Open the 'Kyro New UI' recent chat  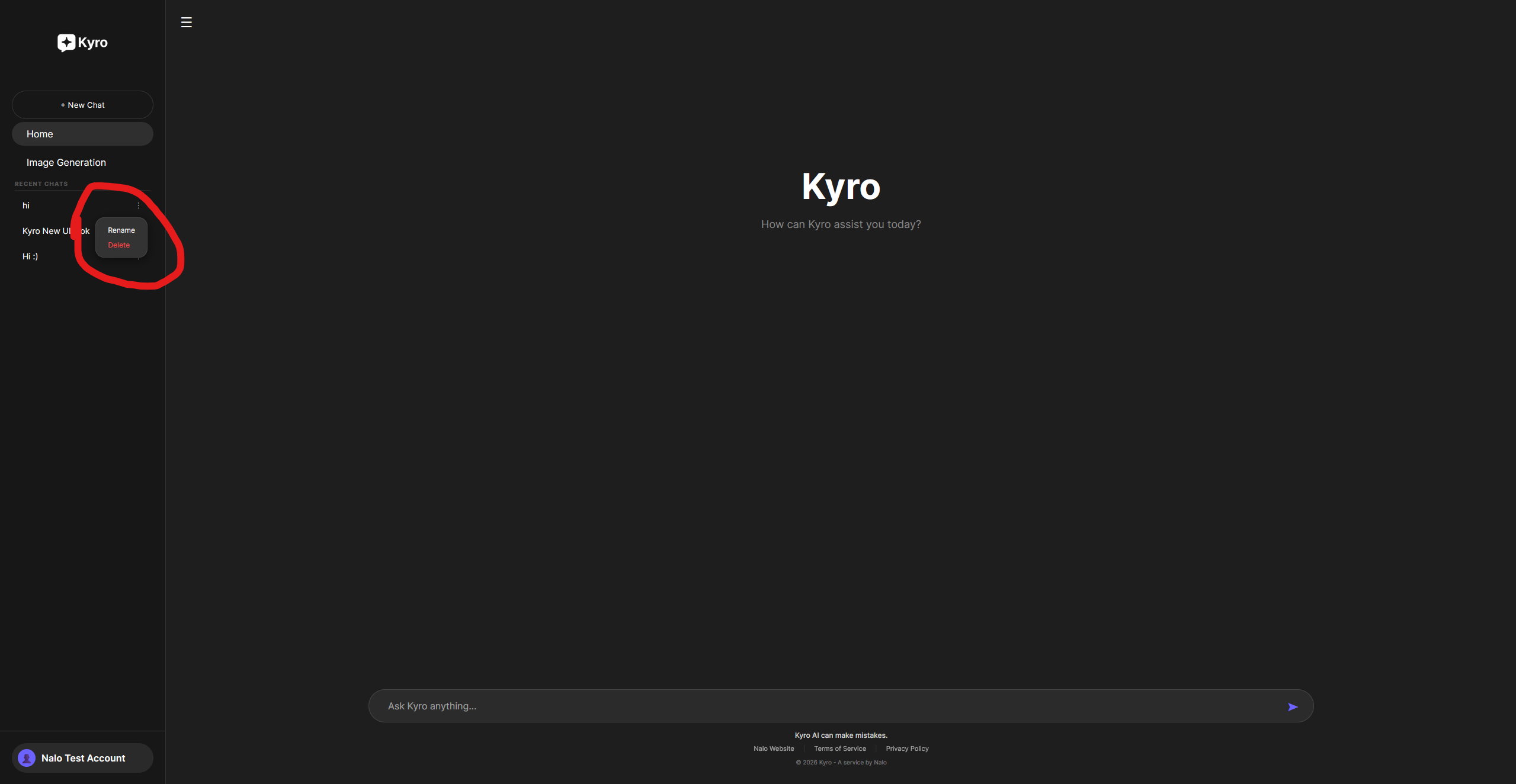pyautogui.click(x=46, y=231)
